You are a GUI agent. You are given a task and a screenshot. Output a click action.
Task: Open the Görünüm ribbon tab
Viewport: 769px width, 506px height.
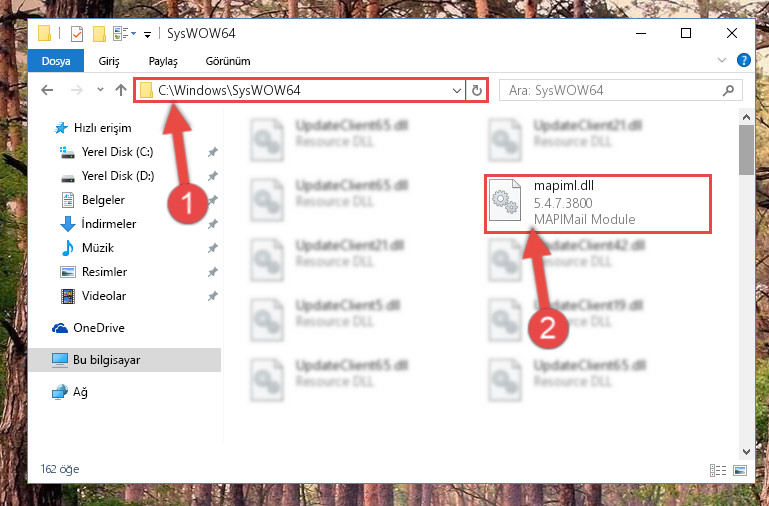(x=228, y=61)
